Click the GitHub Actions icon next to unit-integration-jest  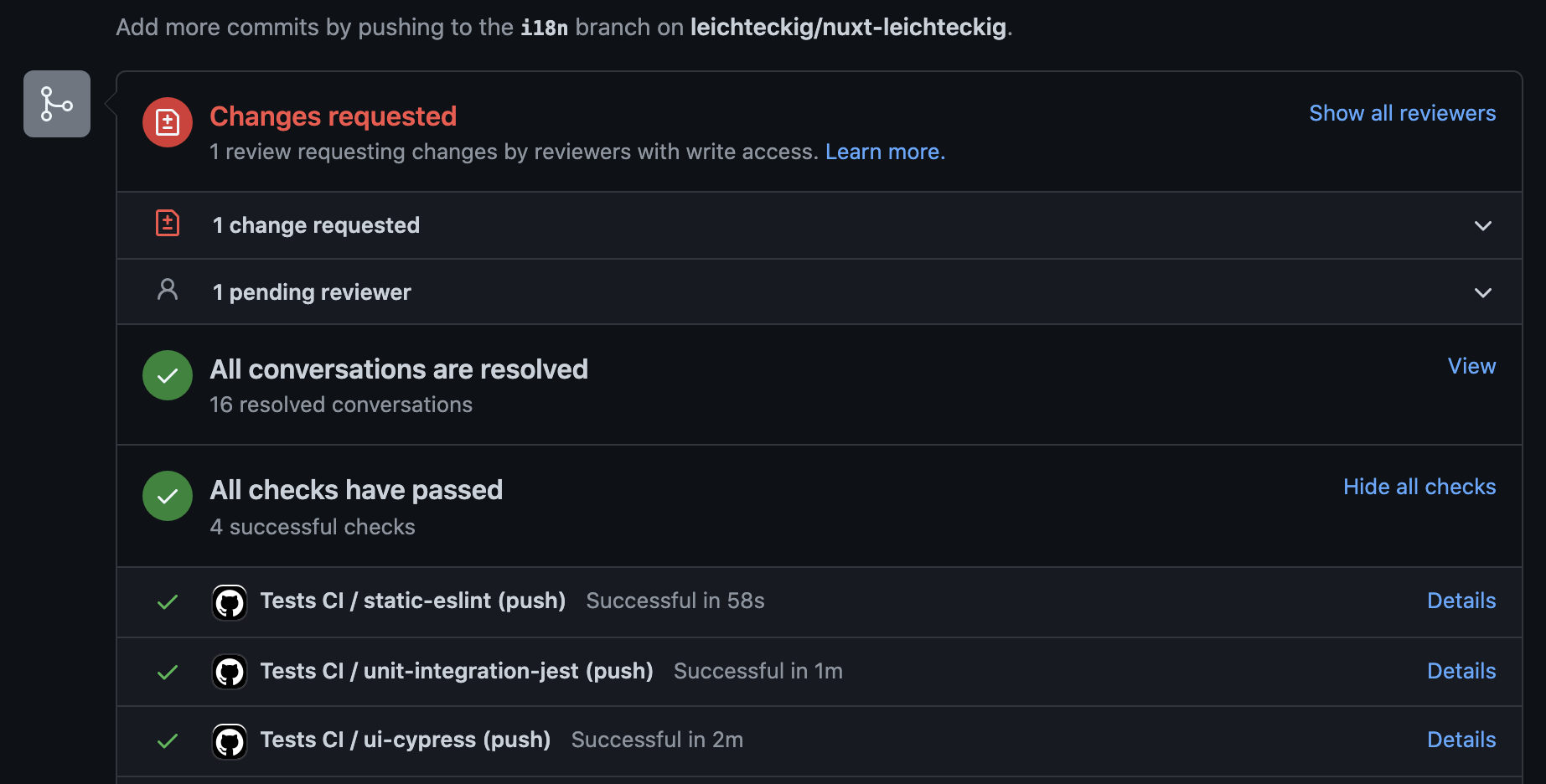[230, 672]
